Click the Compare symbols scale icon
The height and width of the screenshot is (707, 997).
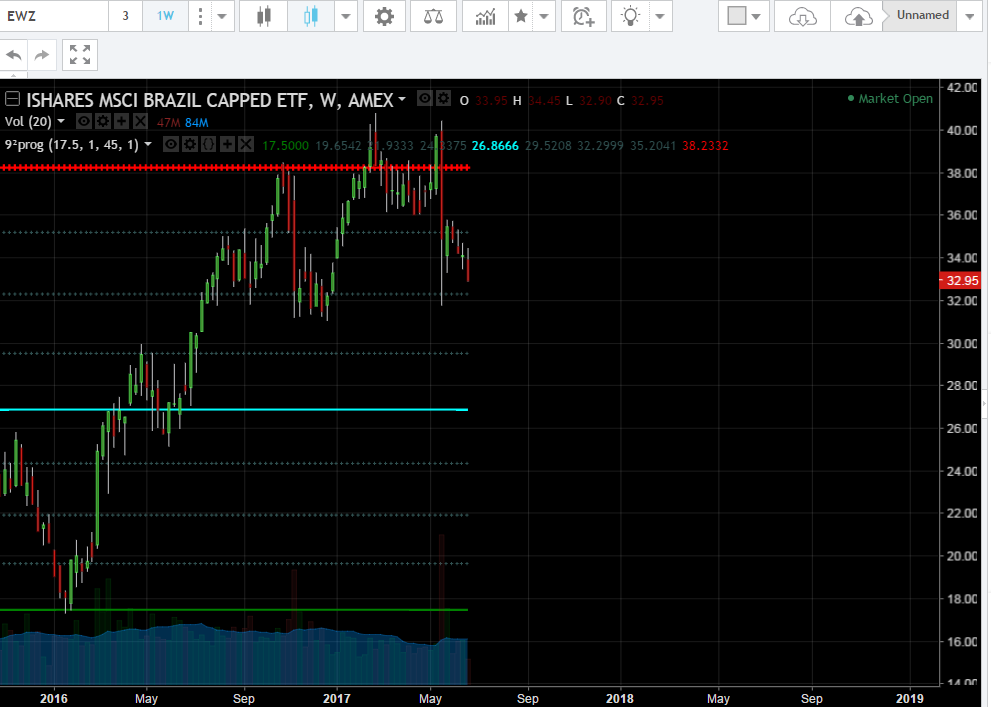(x=434, y=16)
